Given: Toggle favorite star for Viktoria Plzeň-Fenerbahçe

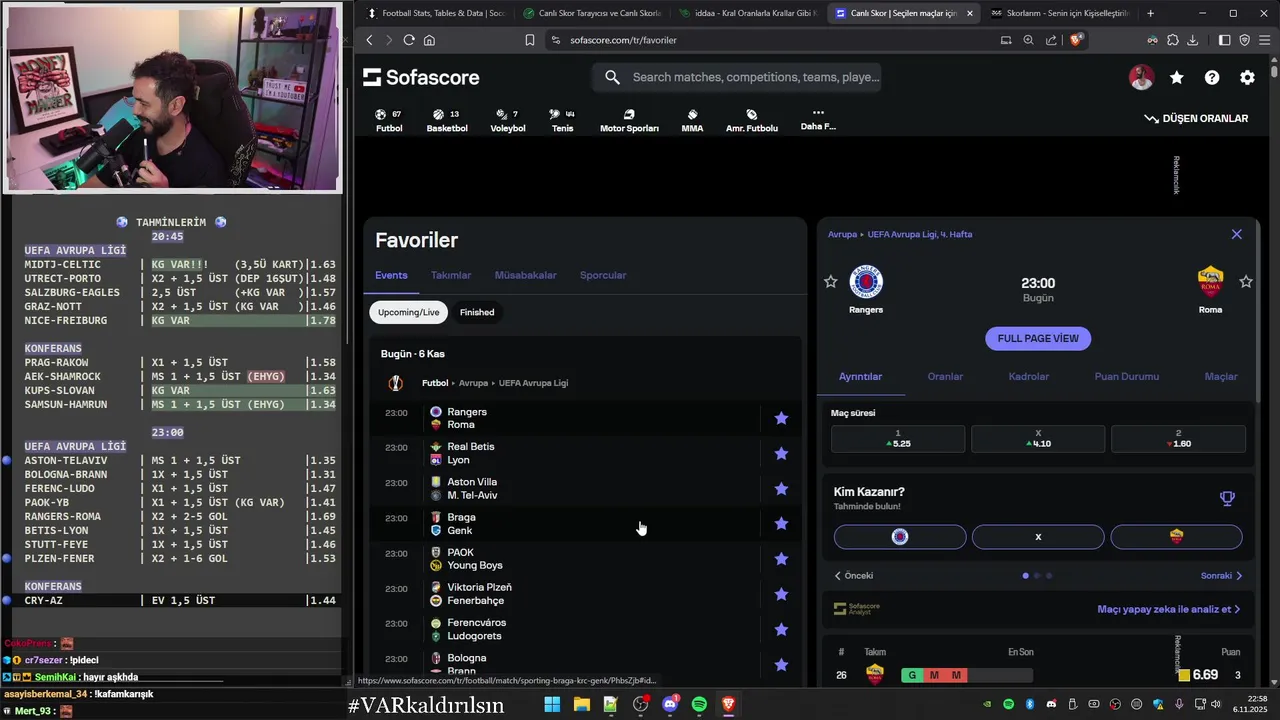Looking at the screenshot, I should click(x=781, y=594).
